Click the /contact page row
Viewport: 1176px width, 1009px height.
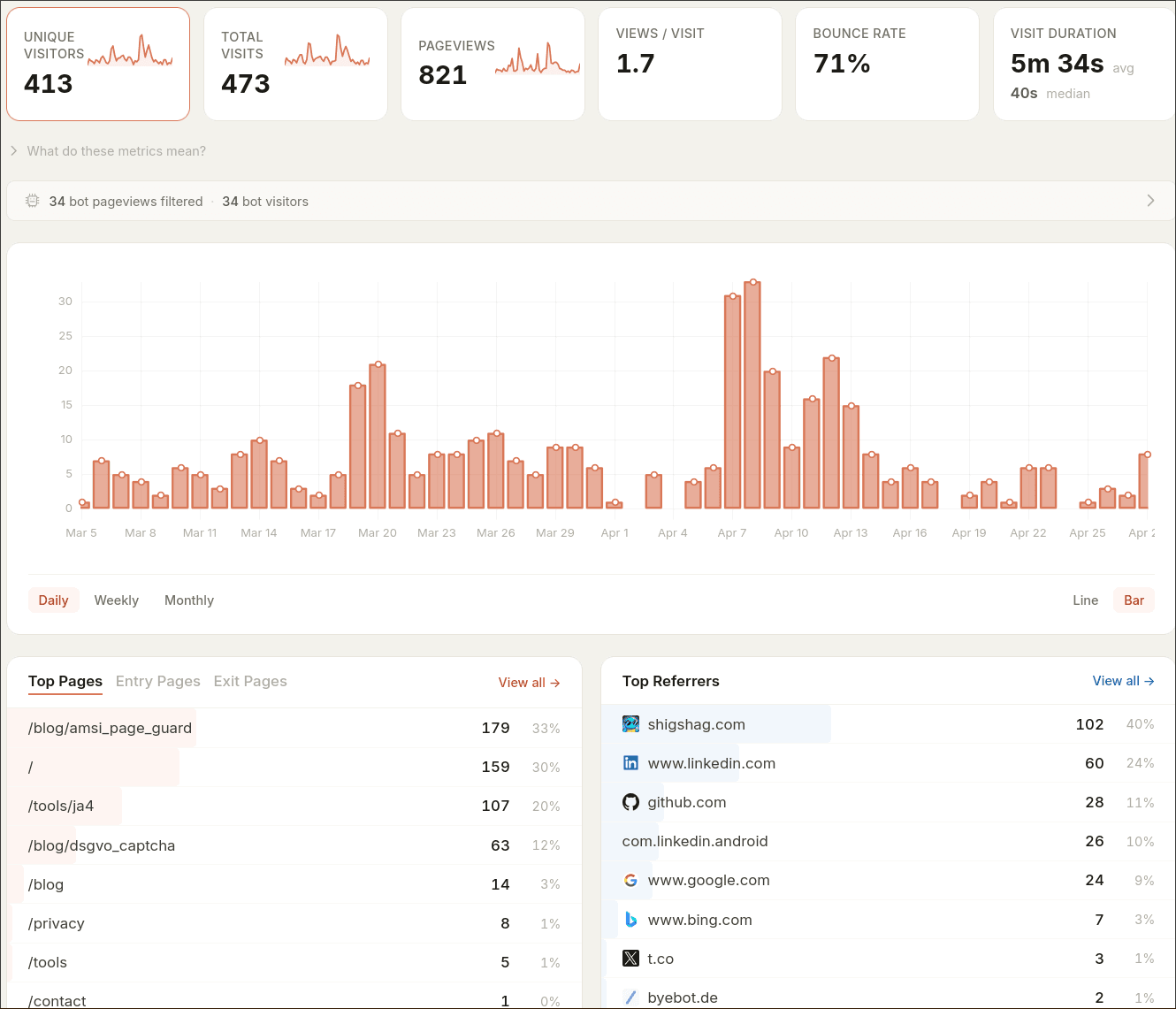[x=294, y=998]
